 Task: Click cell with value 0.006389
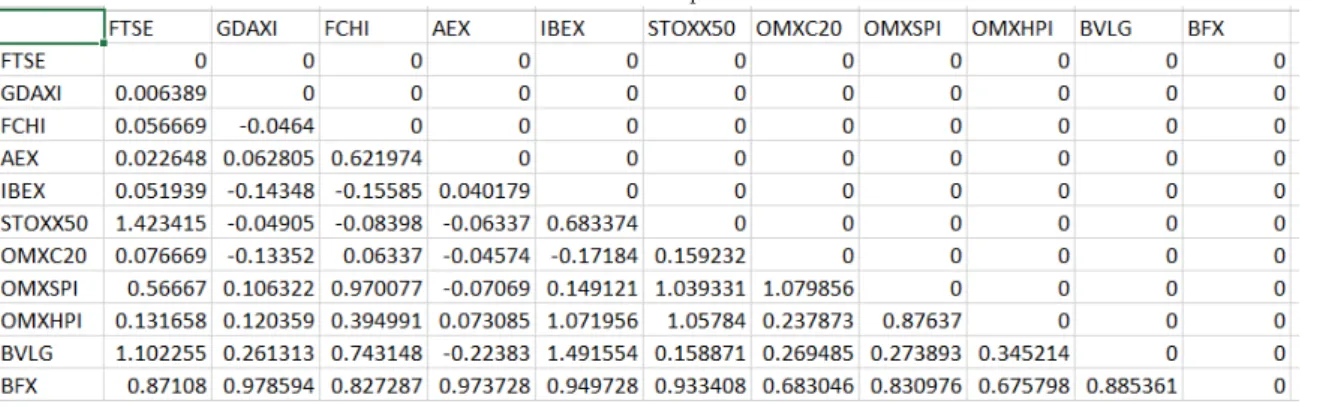coord(159,94)
